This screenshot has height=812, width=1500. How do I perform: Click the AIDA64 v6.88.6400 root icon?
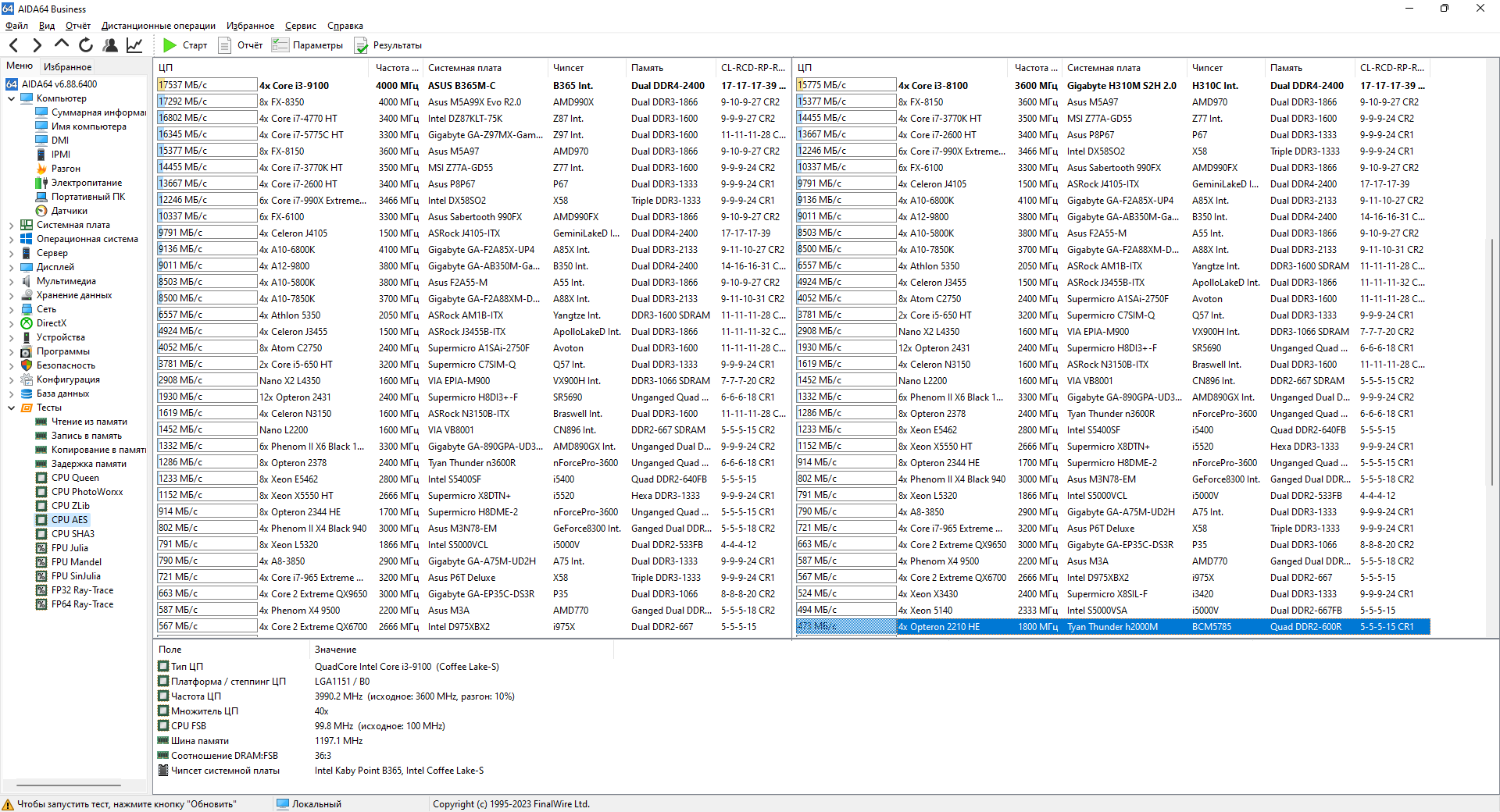12,84
